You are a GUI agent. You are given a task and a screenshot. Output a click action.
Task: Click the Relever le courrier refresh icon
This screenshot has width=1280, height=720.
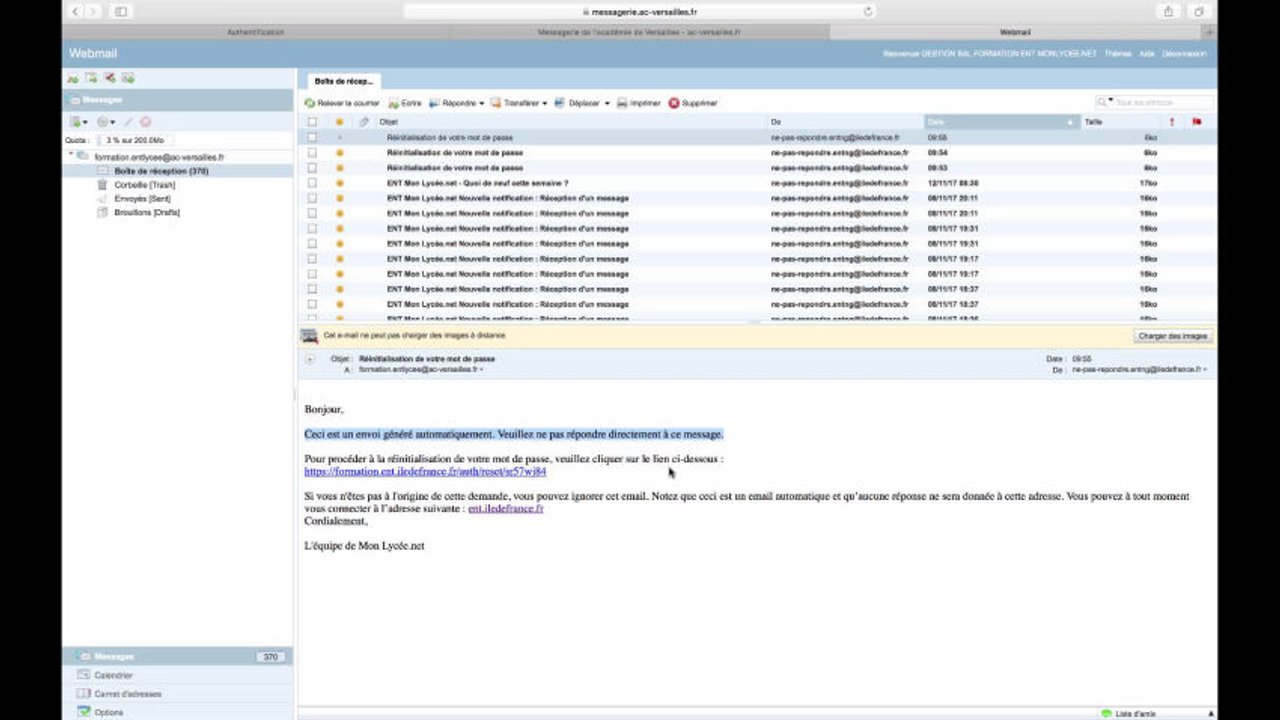[310, 103]
